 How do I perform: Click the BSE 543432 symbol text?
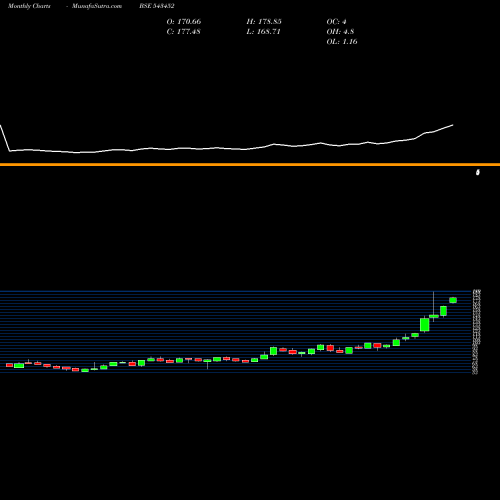coord(157,6)
